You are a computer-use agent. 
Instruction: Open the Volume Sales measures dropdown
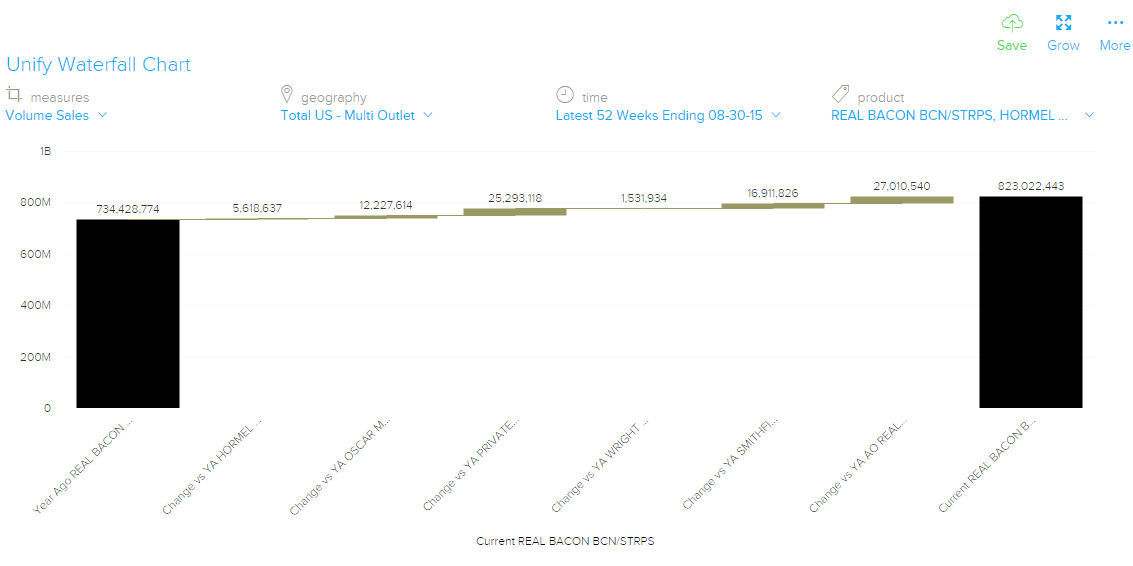point(56,115)
